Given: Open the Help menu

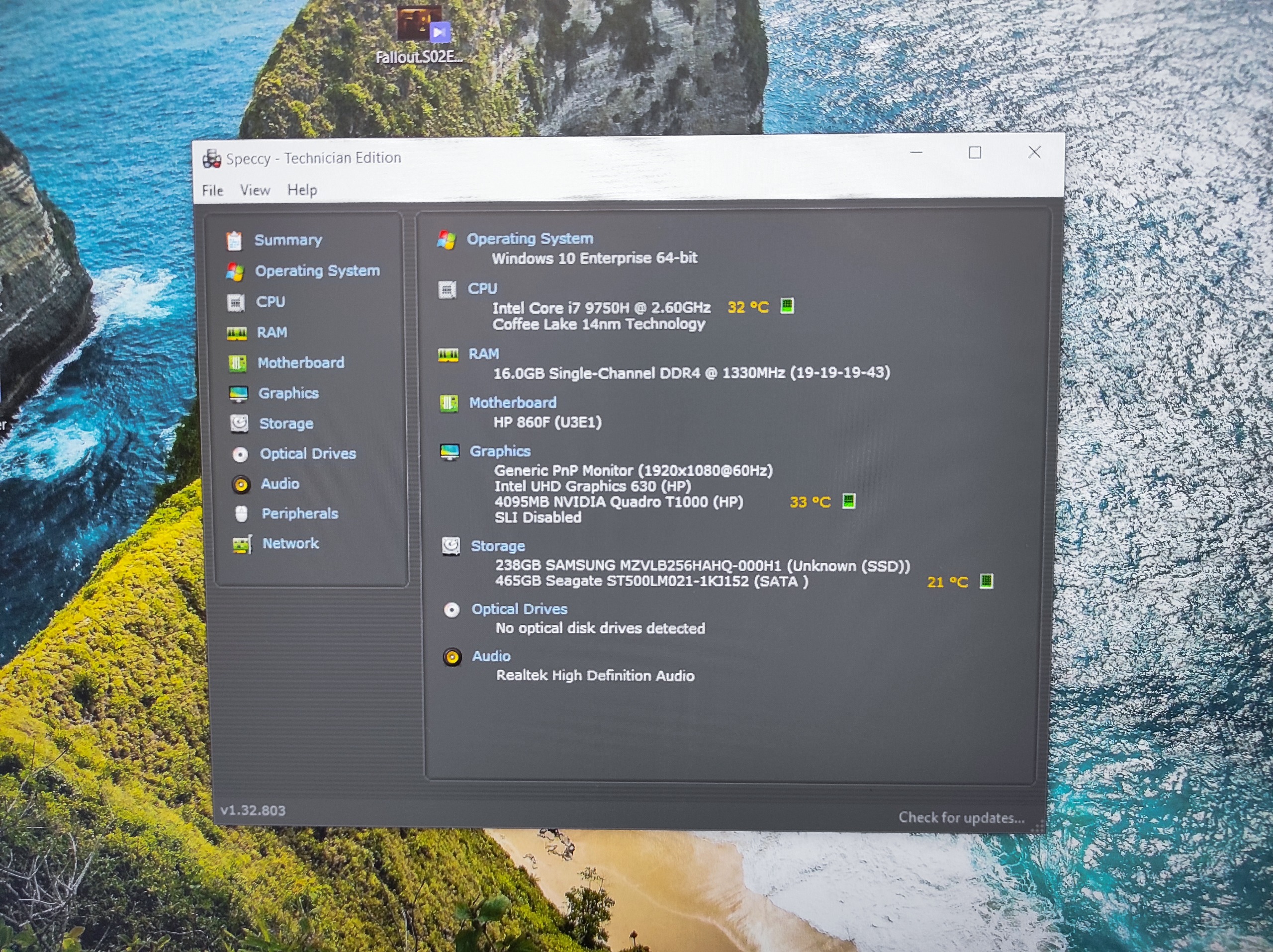Looking at the screenshot, I should pos(302,190).
